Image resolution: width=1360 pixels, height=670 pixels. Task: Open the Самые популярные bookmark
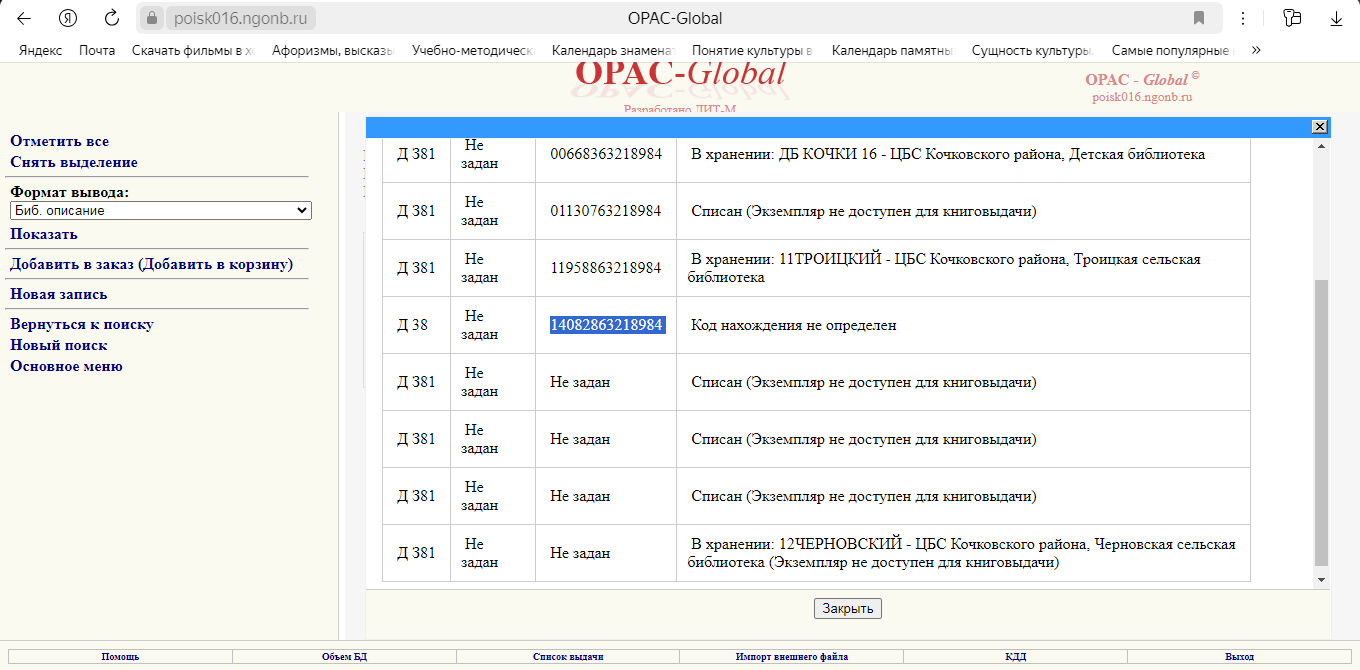pyautogui.click(x=1174, y=50)
